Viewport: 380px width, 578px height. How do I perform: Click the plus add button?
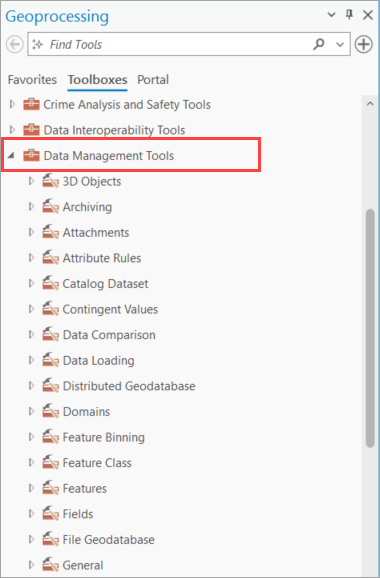click(x=363, y=44)
